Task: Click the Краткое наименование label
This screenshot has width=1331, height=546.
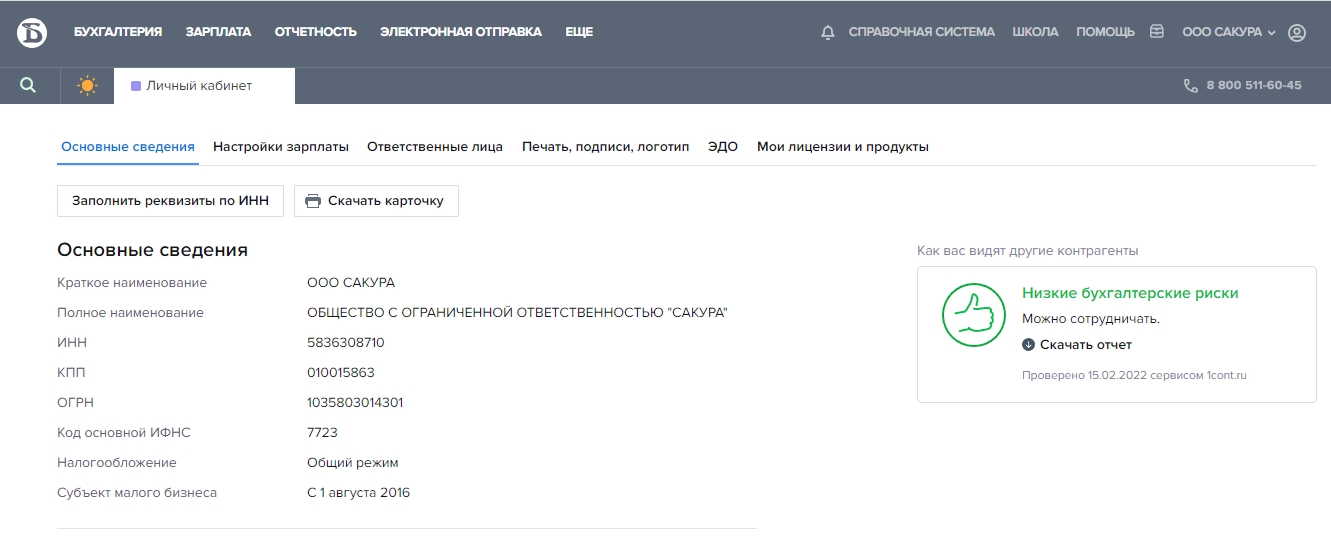Action: 132,283
